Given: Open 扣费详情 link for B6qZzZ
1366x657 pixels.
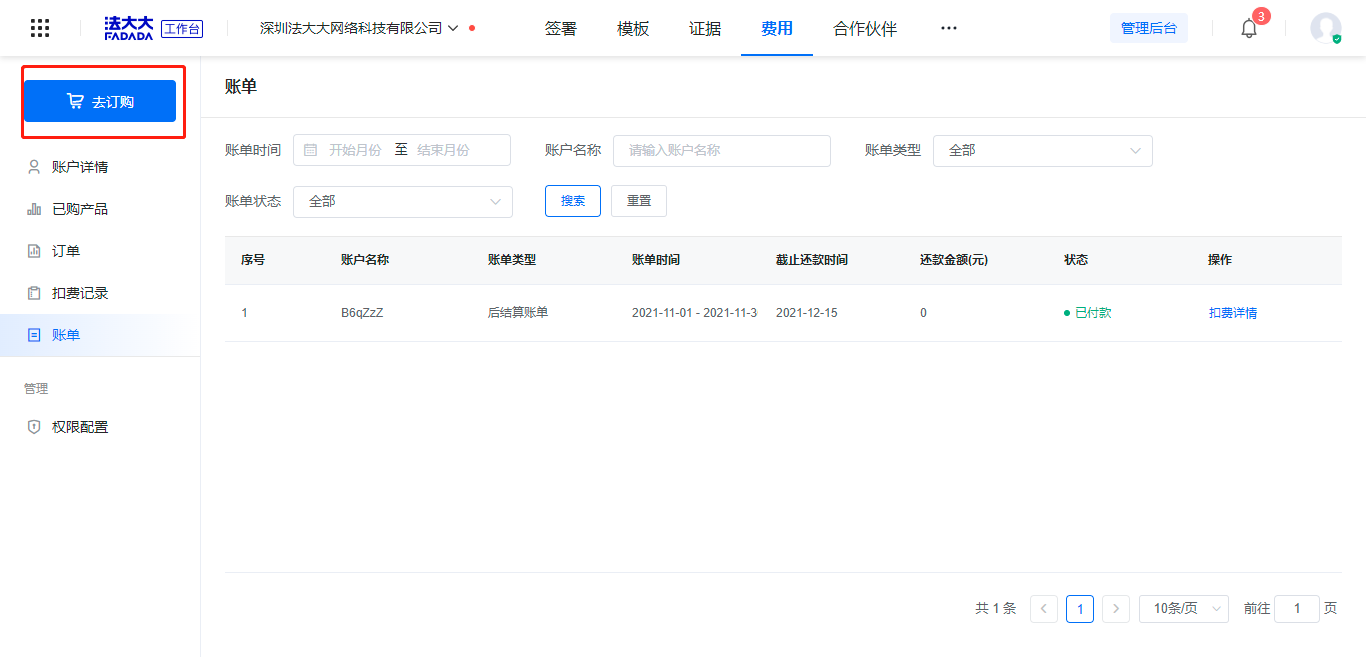Looking at the screenshot, I should pyautogui.click(x=1233, y=313).
